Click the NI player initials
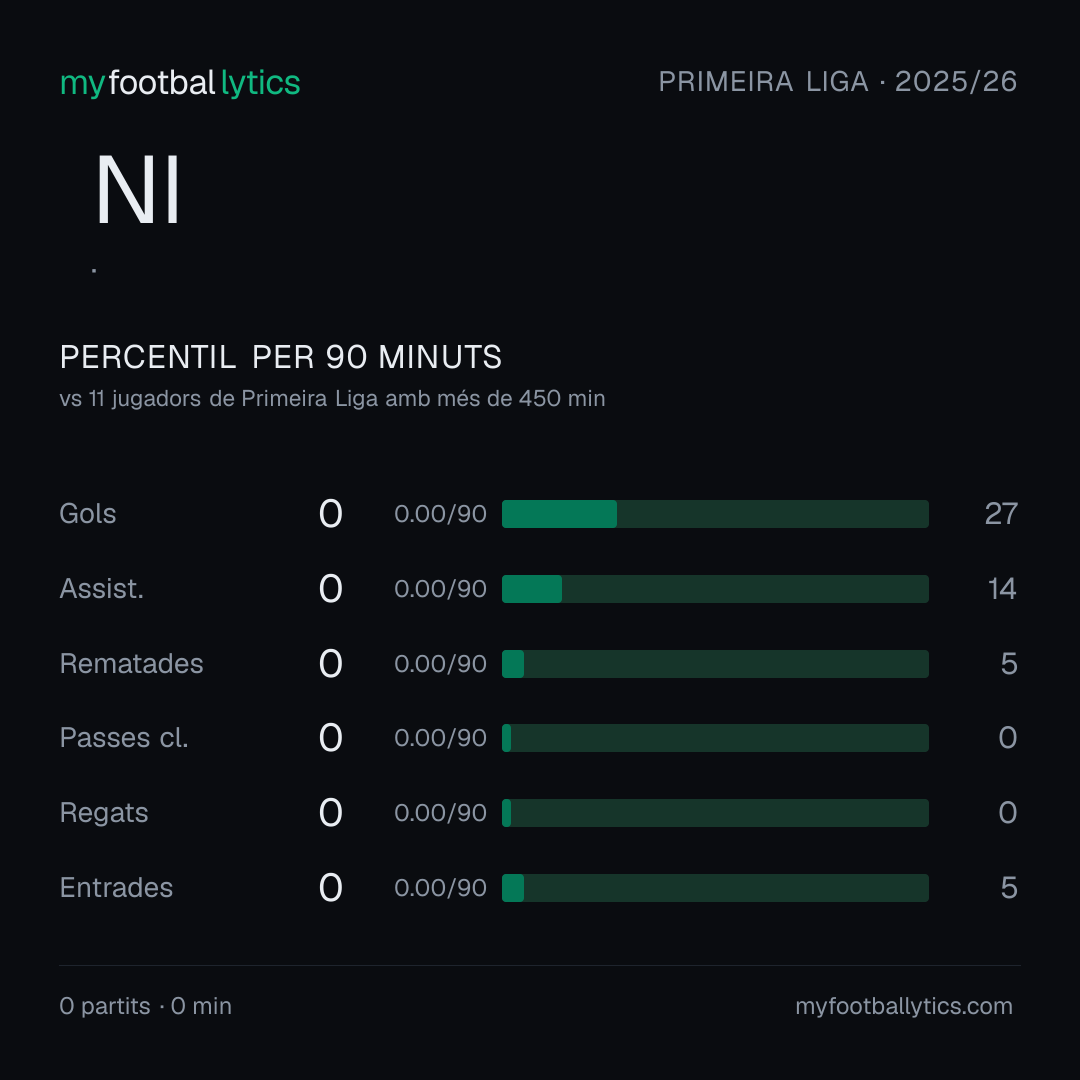The image size is (1080, 1080). (138, 190)
